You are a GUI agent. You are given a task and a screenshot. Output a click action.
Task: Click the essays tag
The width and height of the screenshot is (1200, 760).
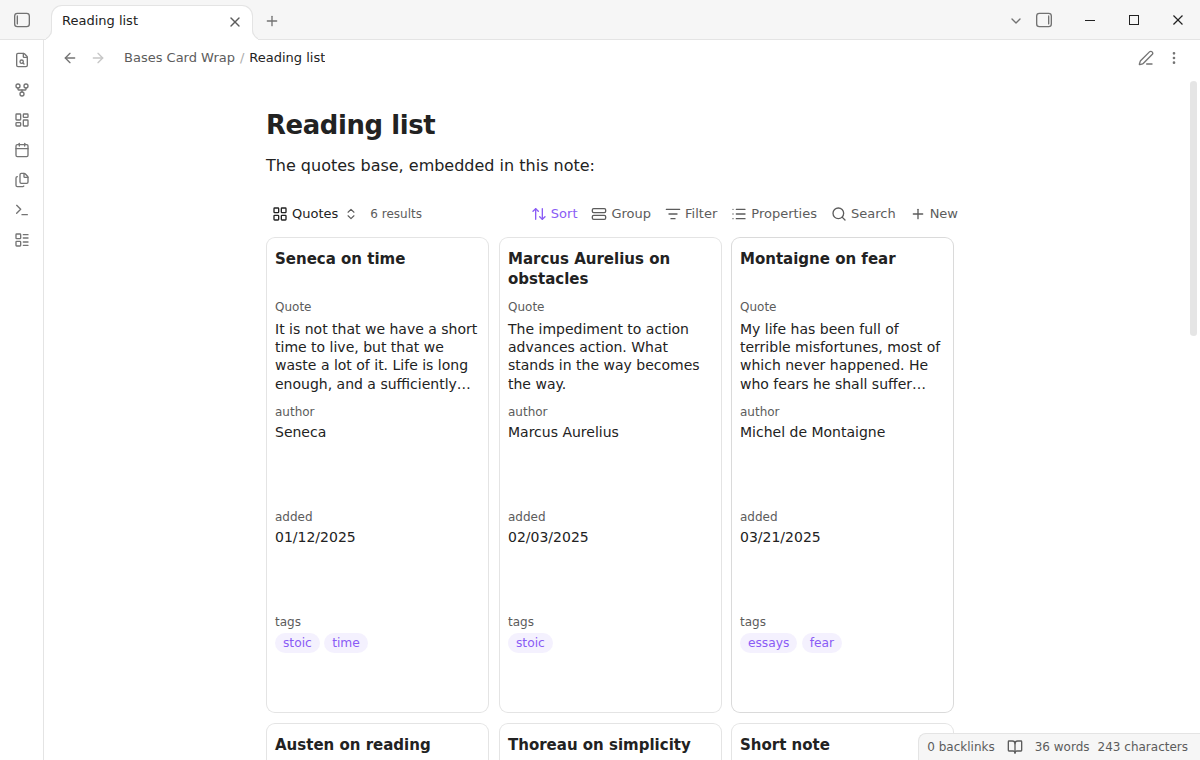(768, 643)
